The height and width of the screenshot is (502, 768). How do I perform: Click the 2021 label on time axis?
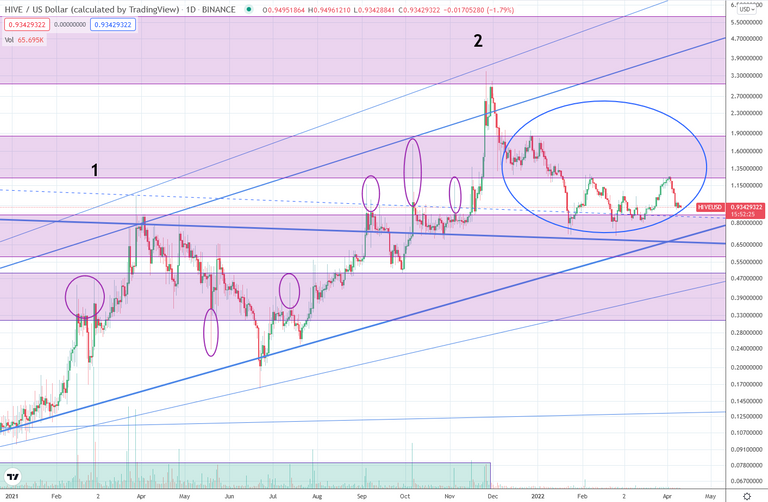[11, 496]
